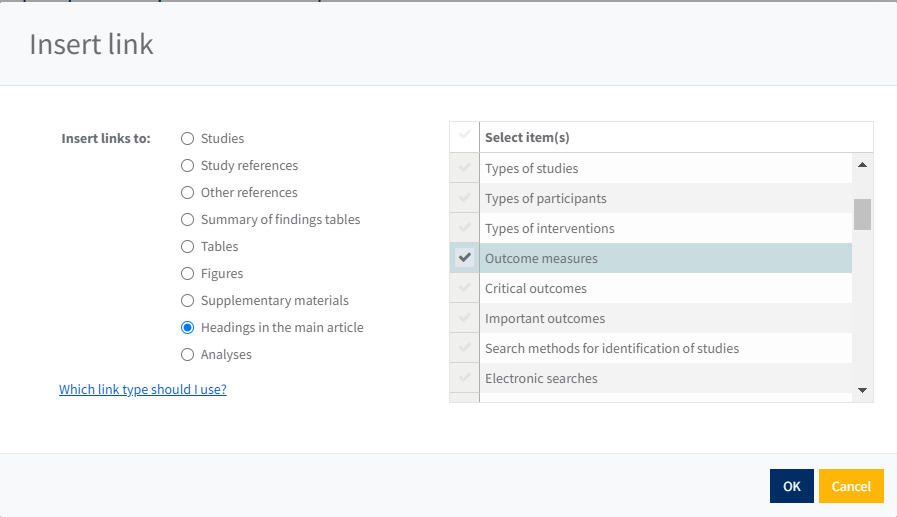Screen dimensions: 897x517
Task: Check the Types of studies item
Action: 464,168
